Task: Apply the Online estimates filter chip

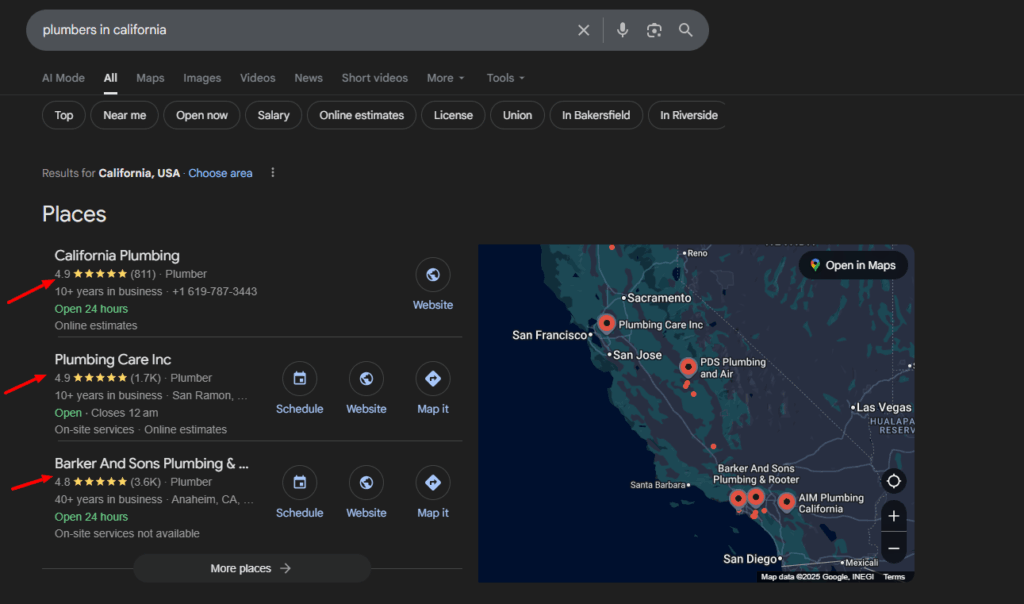Action: (361, 116)
